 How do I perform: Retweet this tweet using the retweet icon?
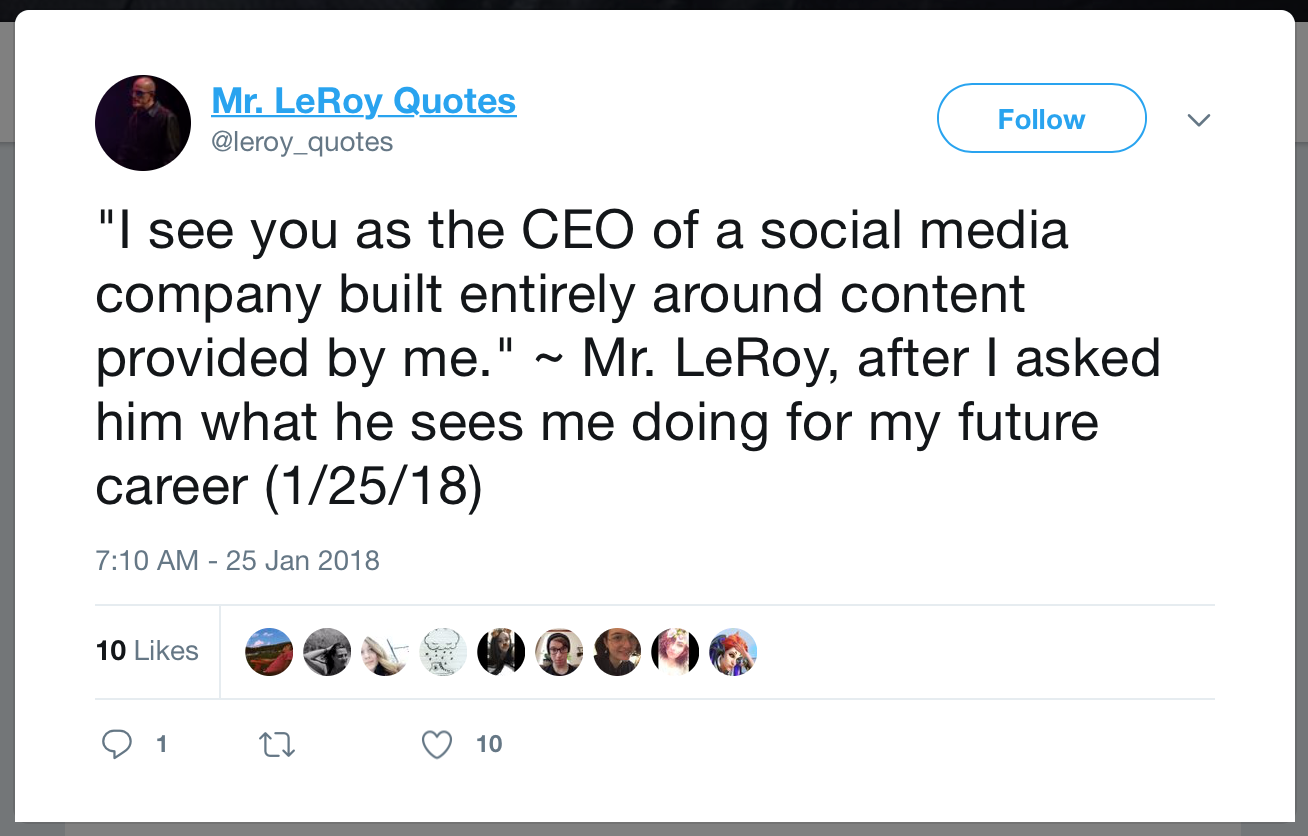(277, 744)
